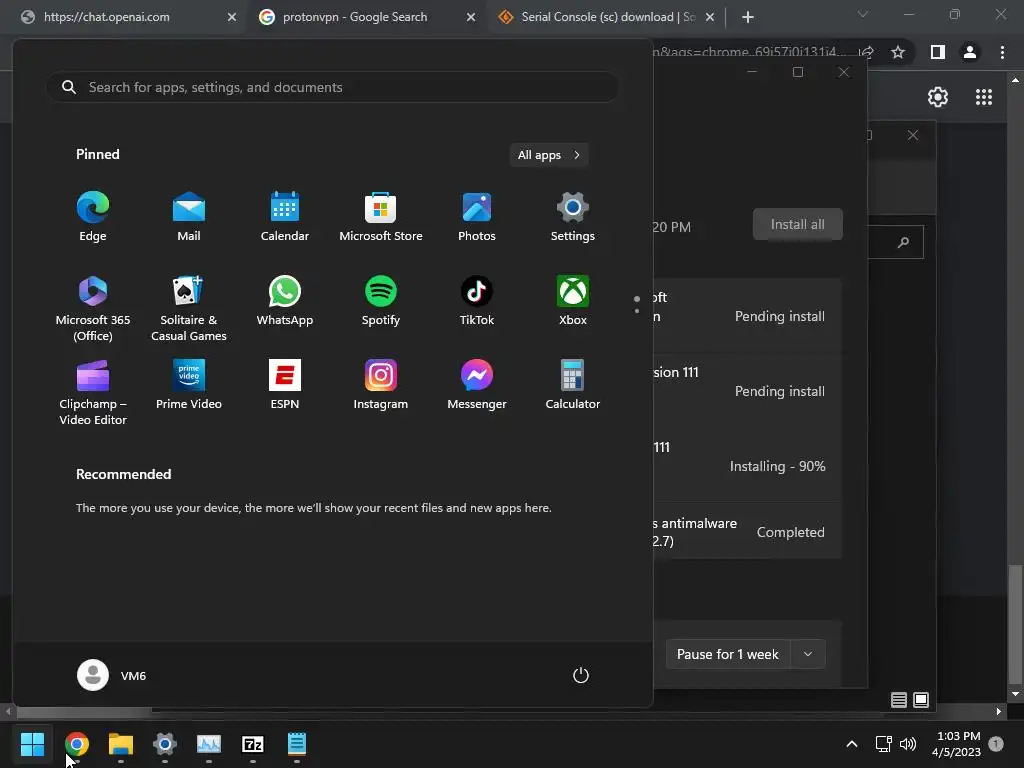Launch the Calculator app
The width and height of the screenshot is (1024, 768).
coord(573,385)
